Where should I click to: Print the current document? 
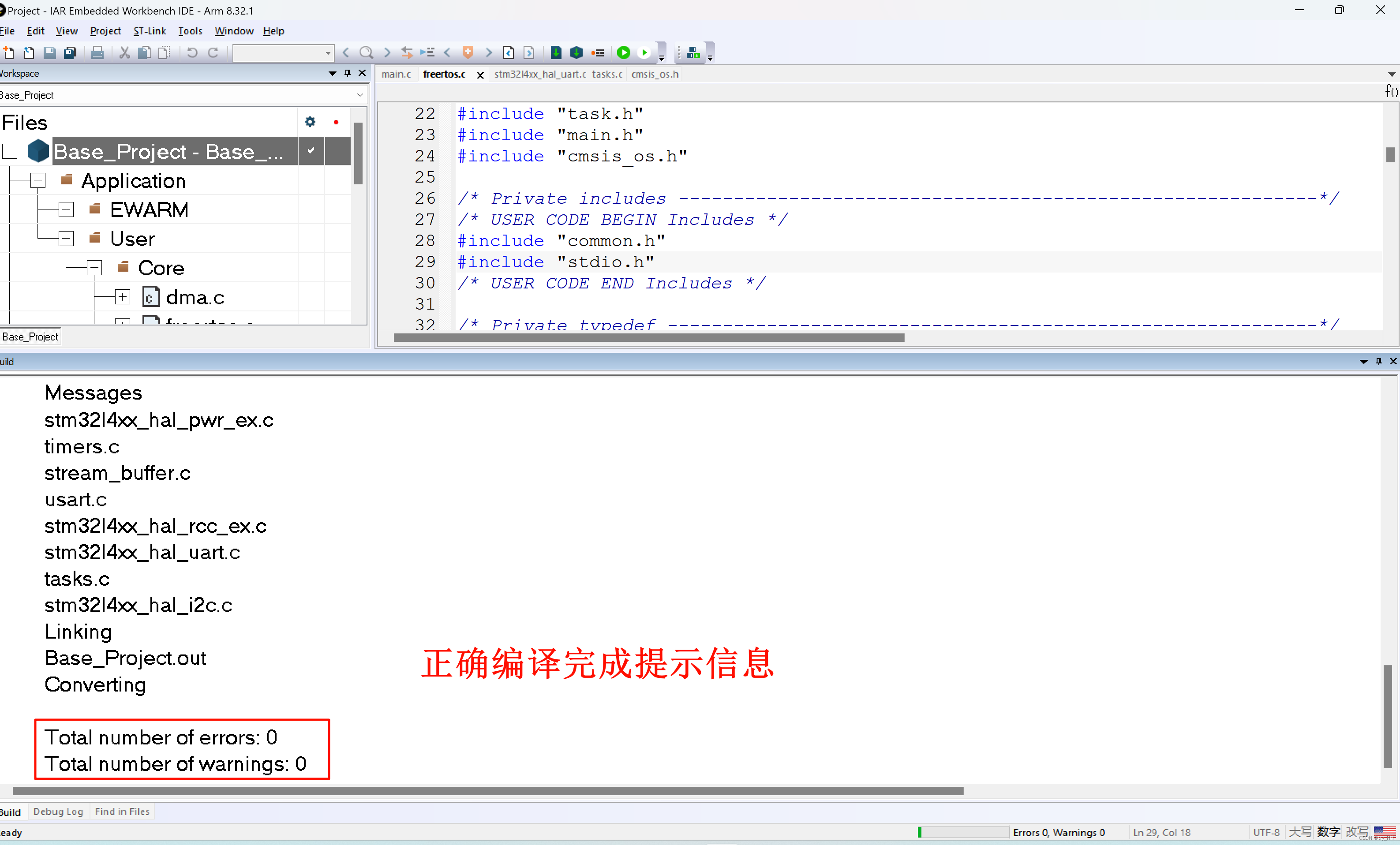97,53
